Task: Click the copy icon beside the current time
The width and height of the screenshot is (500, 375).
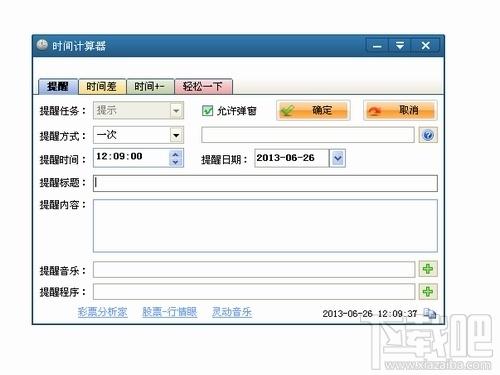Action: point(430,313)
